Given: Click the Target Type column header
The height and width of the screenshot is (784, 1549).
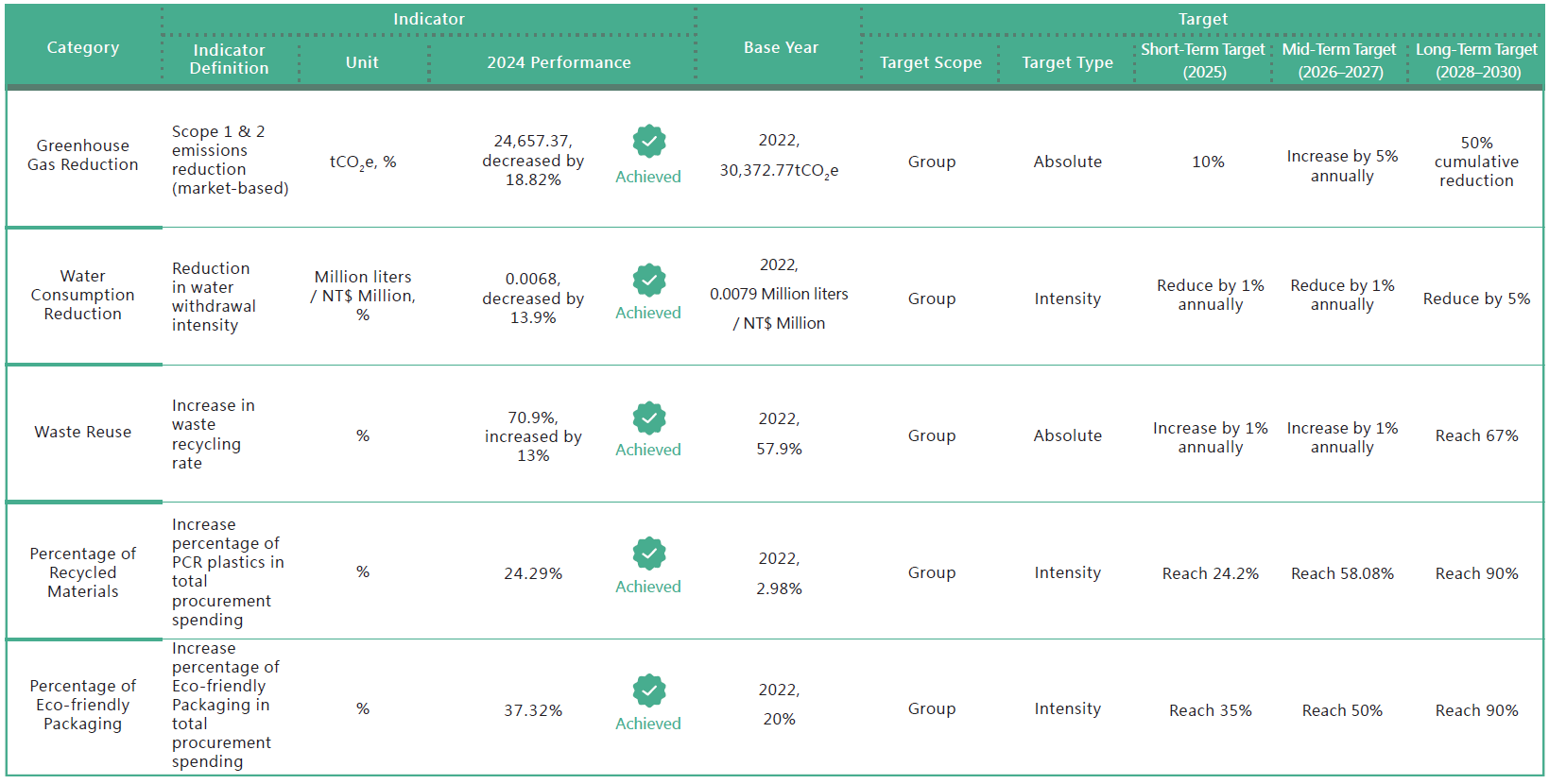Looking at the screenshot, I should pyautogui.click(x=1067, y=62).
